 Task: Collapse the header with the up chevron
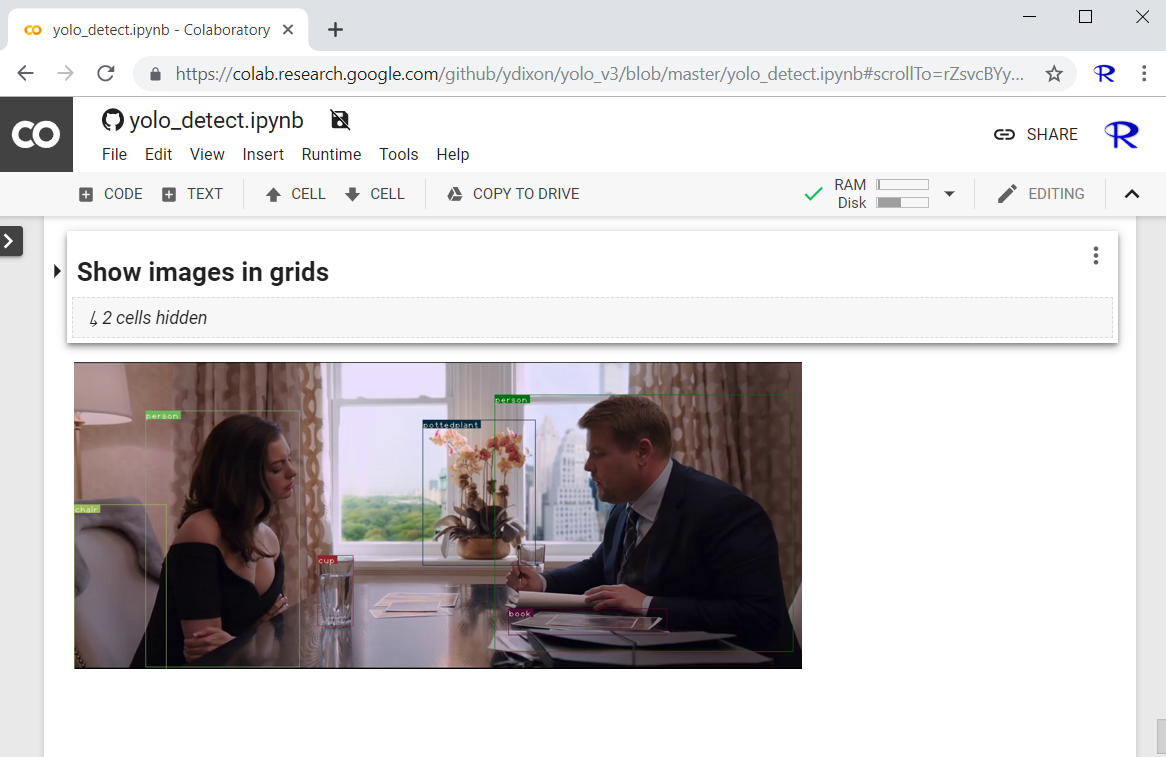tap(1132, 194)
